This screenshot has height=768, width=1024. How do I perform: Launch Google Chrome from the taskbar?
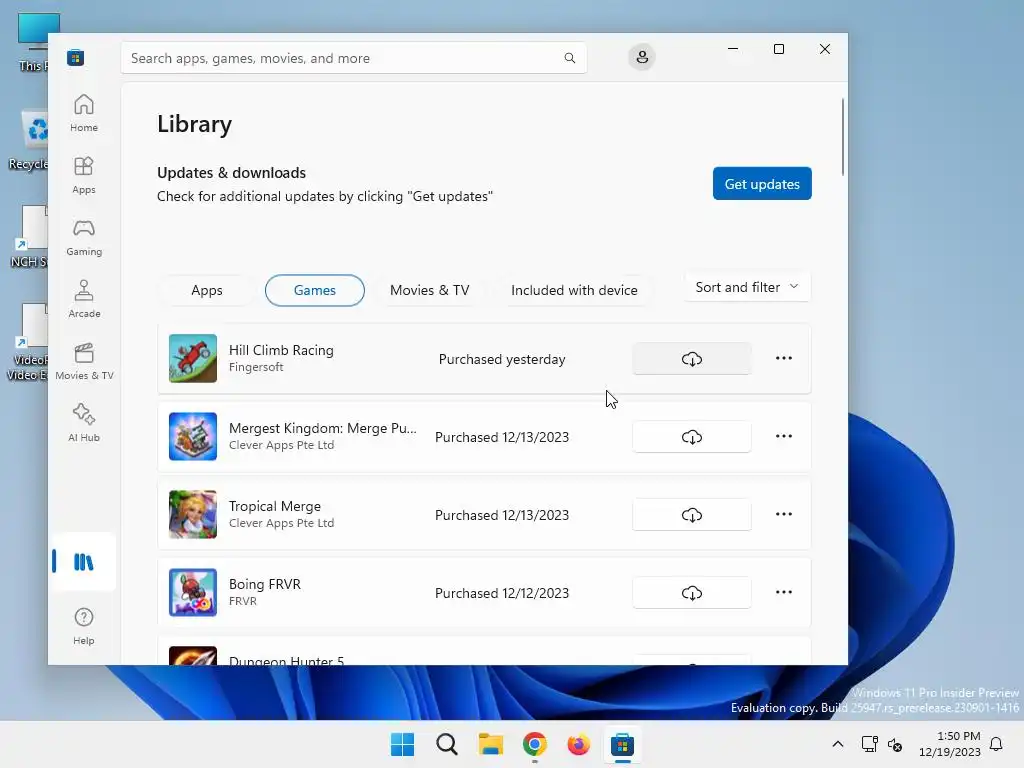click(534, 744)
